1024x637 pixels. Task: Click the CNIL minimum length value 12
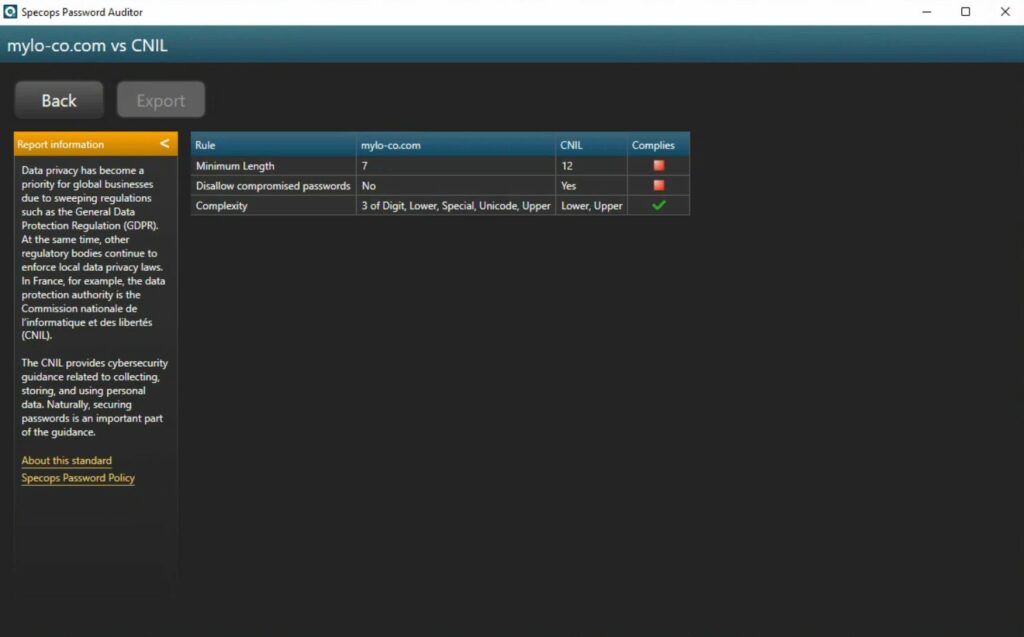[591, 166]
